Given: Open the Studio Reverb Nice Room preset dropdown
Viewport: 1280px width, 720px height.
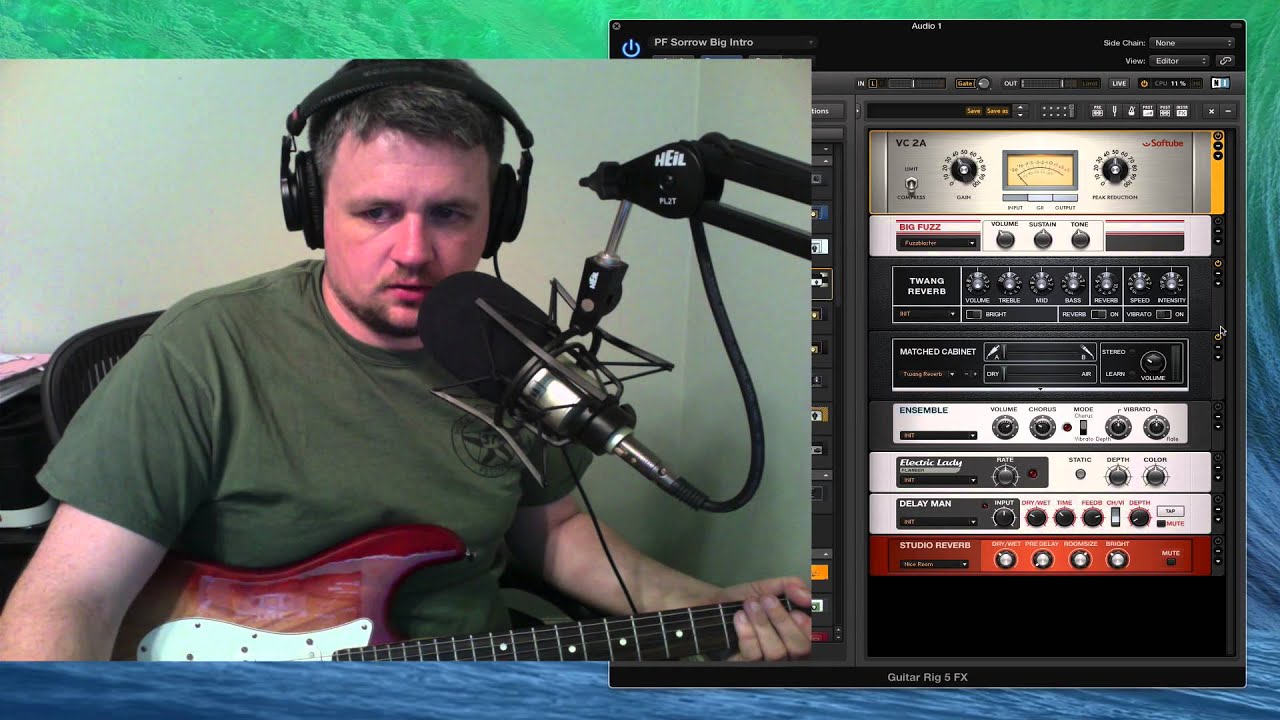Looking at the screenshot, I should click(934, 564).
